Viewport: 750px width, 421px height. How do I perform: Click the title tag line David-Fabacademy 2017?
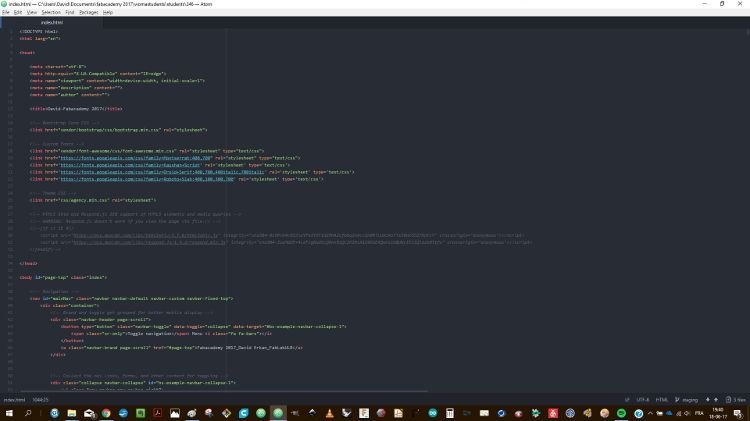(x=76, y=109)
